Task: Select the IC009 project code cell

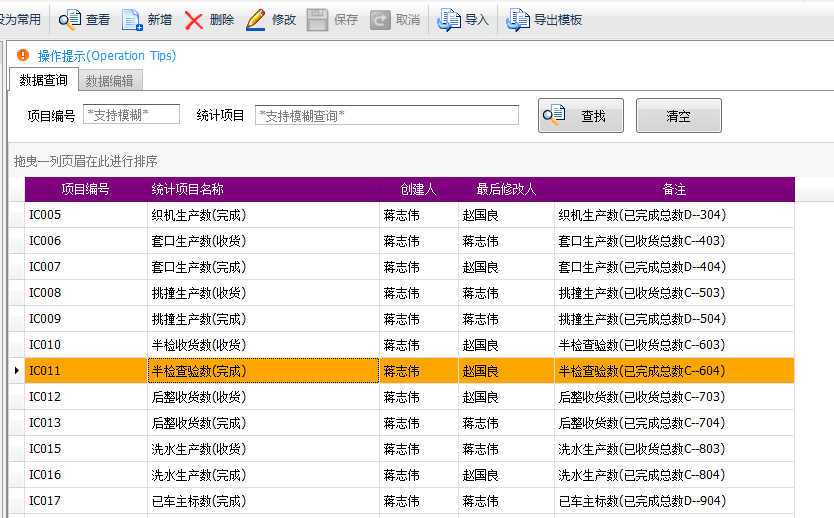Action: click(x=86, y=319)
